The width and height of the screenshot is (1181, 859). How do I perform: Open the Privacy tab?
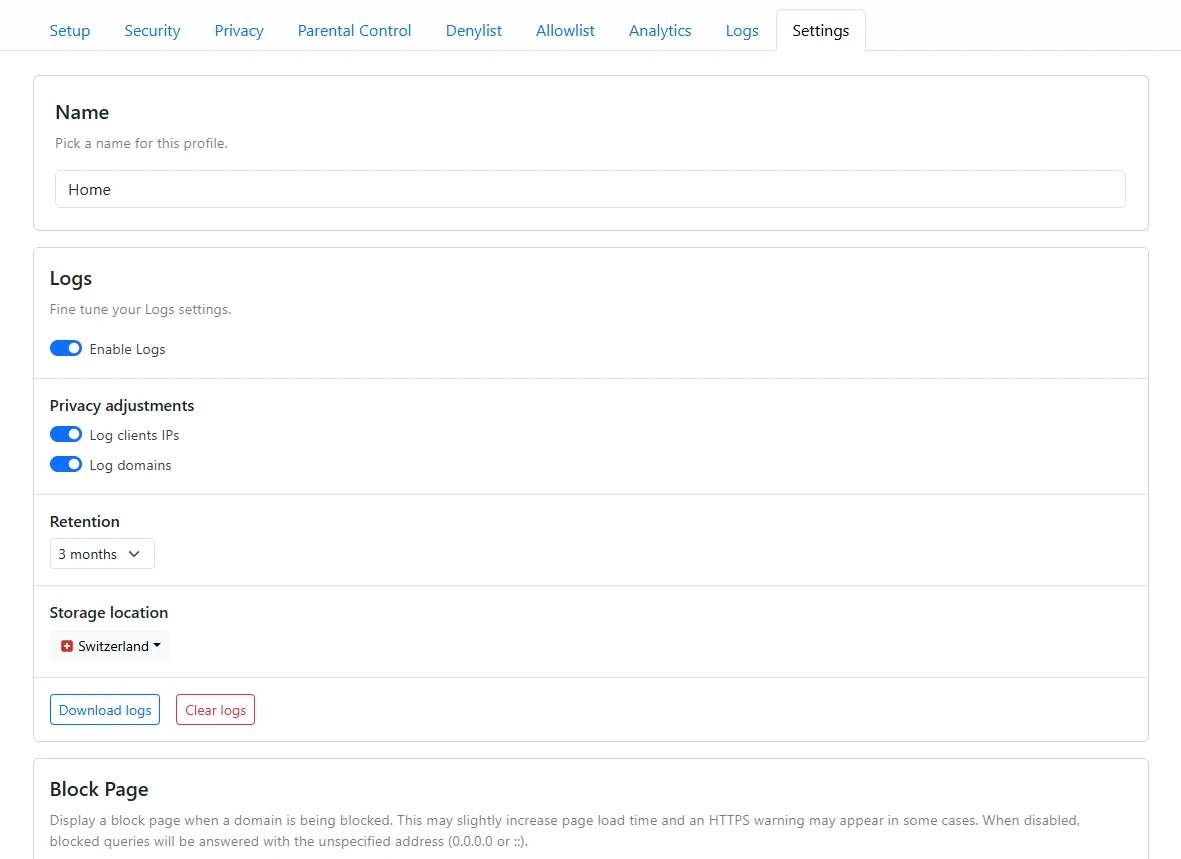coord(238,31)
